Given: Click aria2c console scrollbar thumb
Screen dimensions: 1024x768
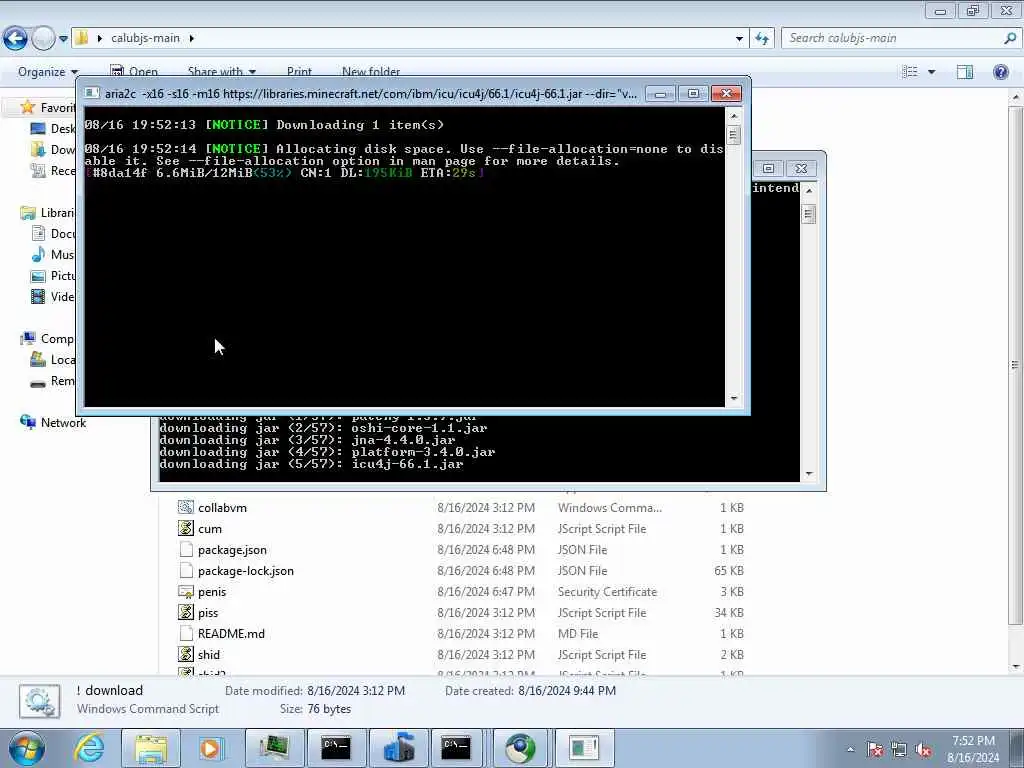Looking at the screenshot, I should pos(733,136).
